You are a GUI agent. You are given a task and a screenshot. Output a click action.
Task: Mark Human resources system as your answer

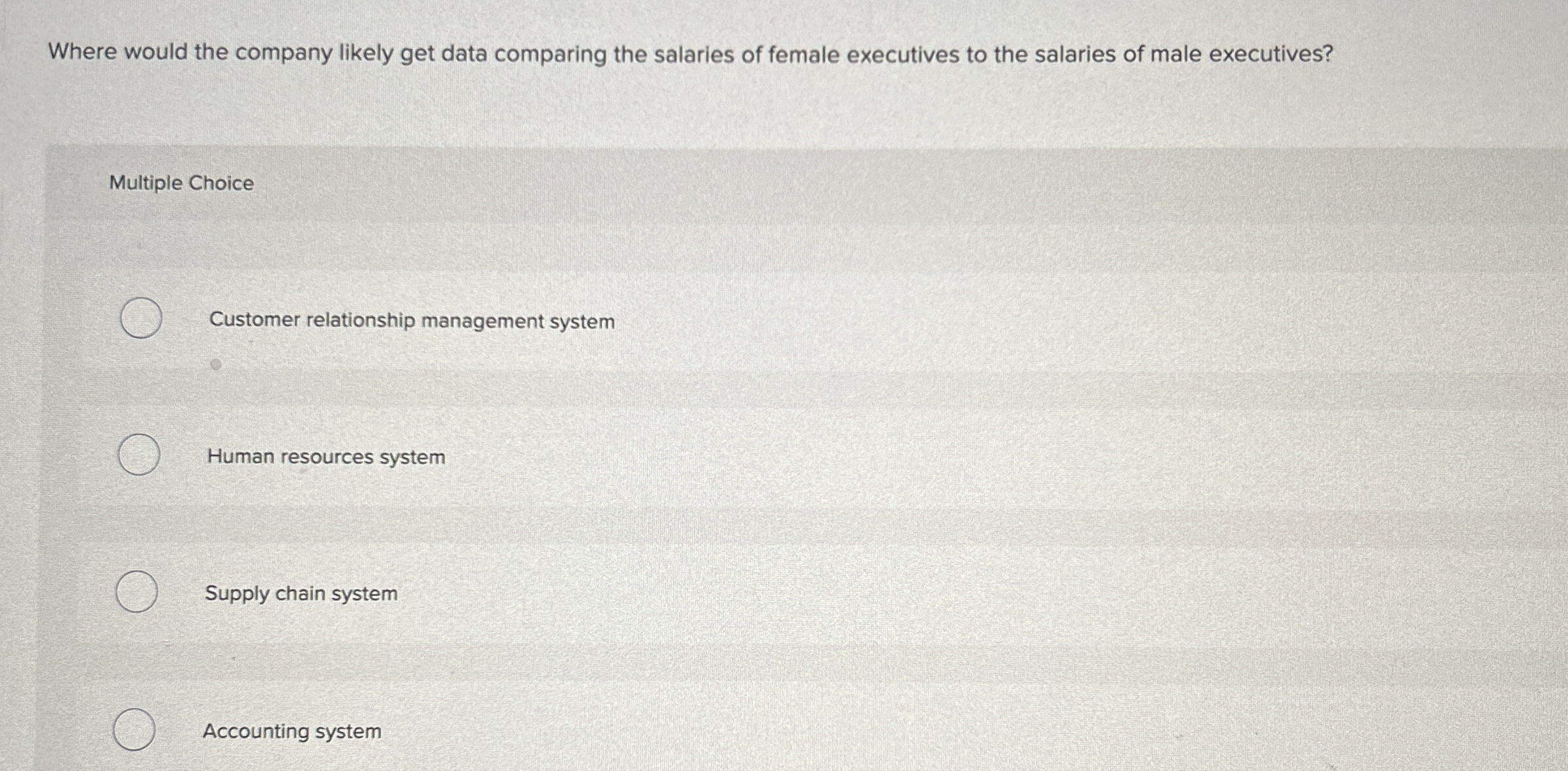[138, 453]
